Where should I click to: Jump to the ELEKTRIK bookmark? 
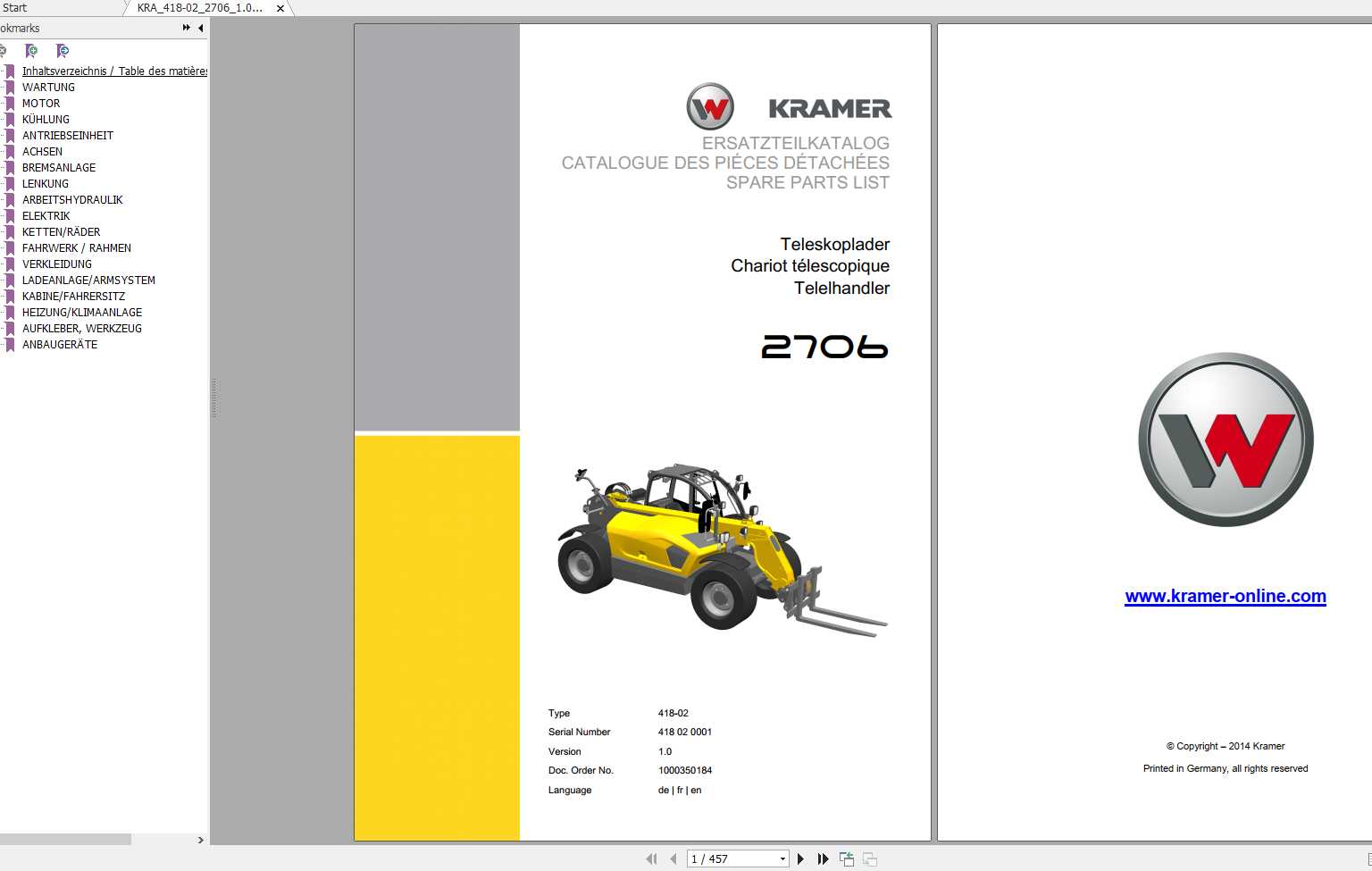[46, 216]
